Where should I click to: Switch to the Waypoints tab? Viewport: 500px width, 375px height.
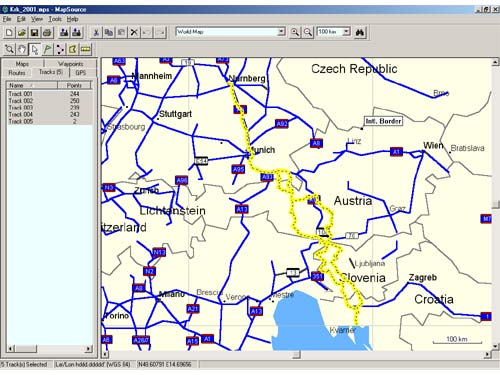(x=71, y=64)
